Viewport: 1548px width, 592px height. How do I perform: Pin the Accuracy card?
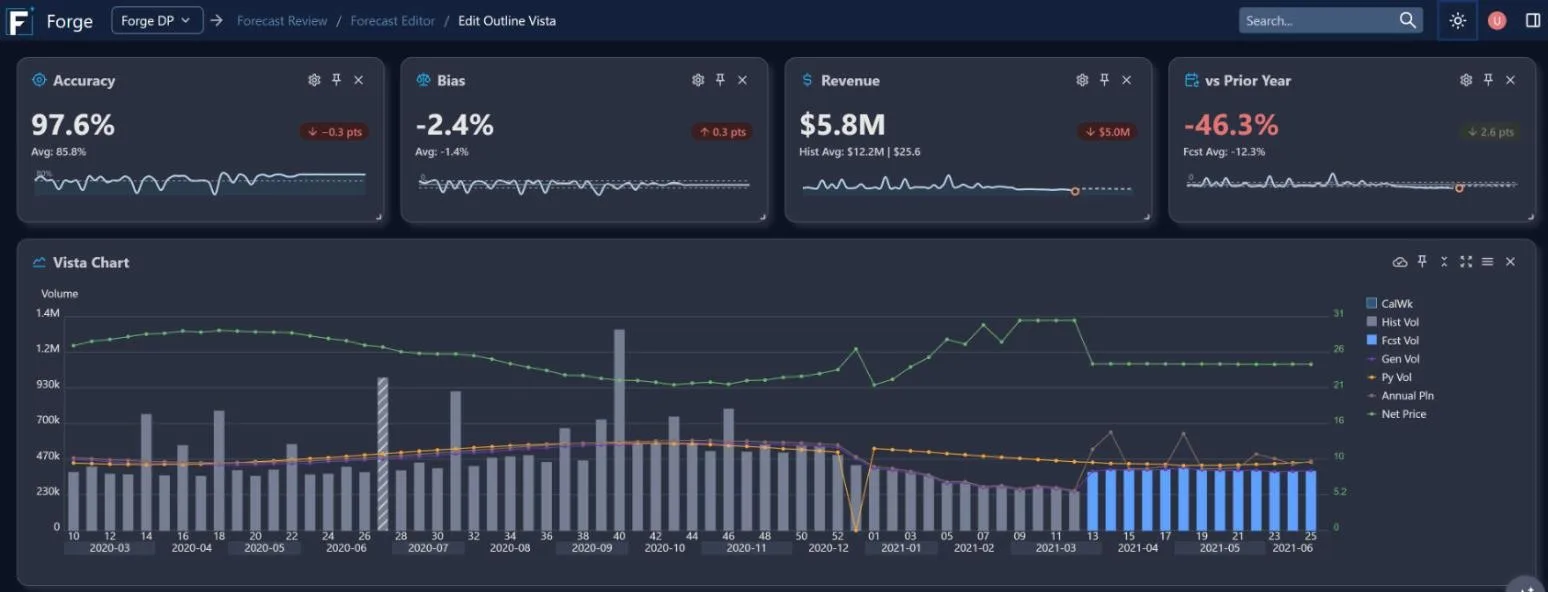tap(337, 80)
